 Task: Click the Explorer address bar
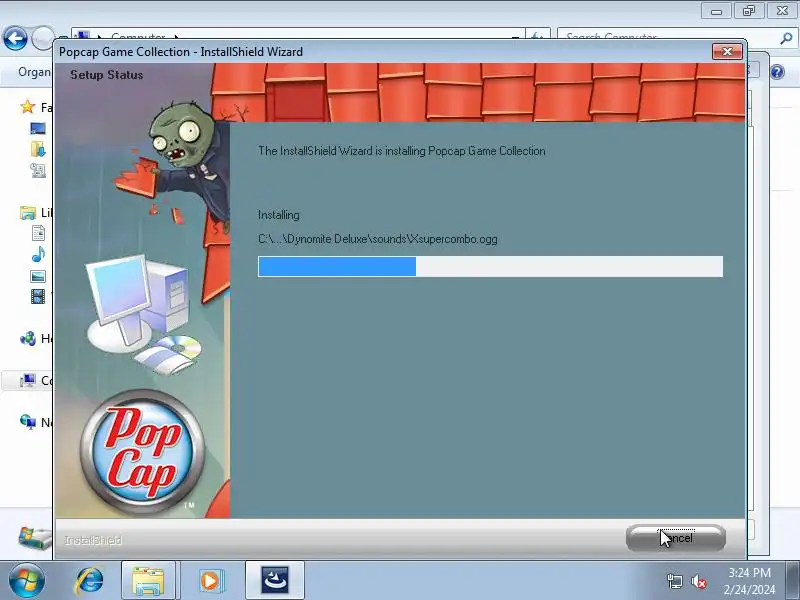pos(298,37)
